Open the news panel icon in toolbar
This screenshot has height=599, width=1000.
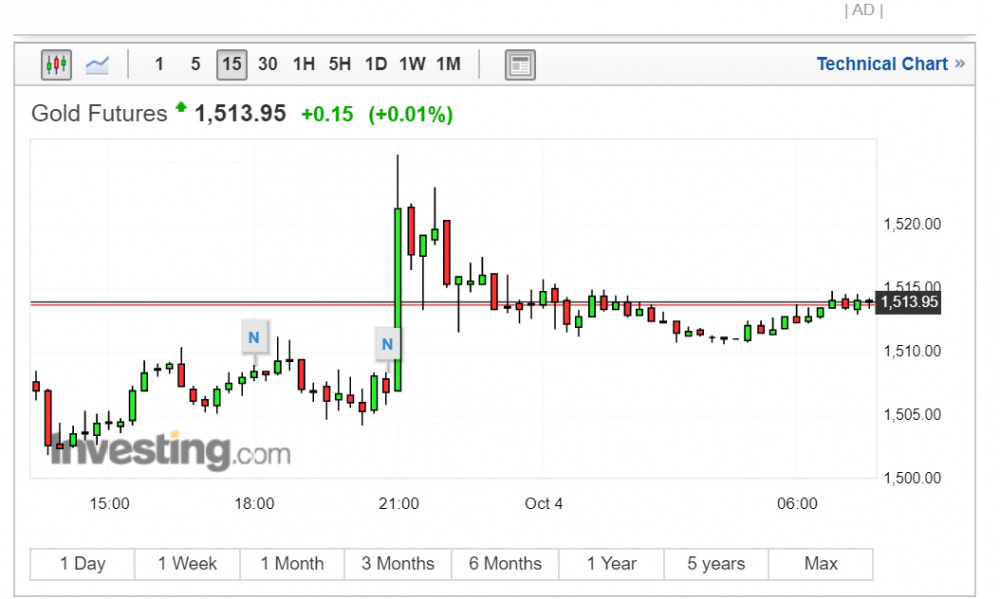pos(520,65)
